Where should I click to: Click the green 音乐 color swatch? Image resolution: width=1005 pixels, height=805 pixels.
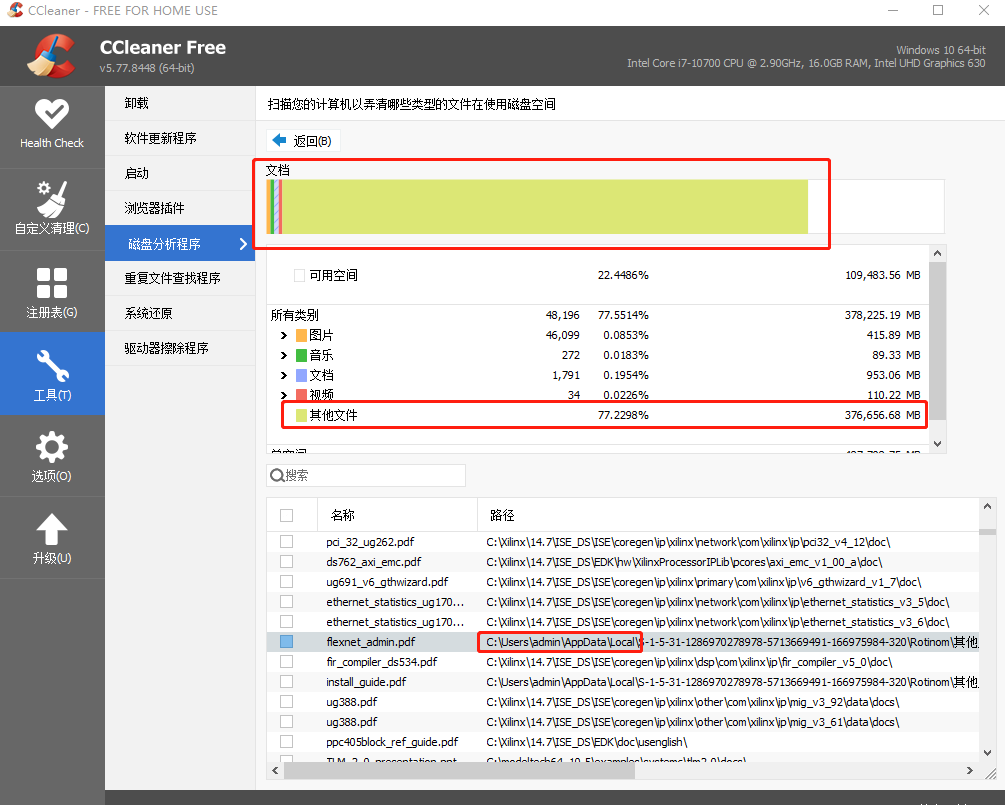tap(301, 355)
